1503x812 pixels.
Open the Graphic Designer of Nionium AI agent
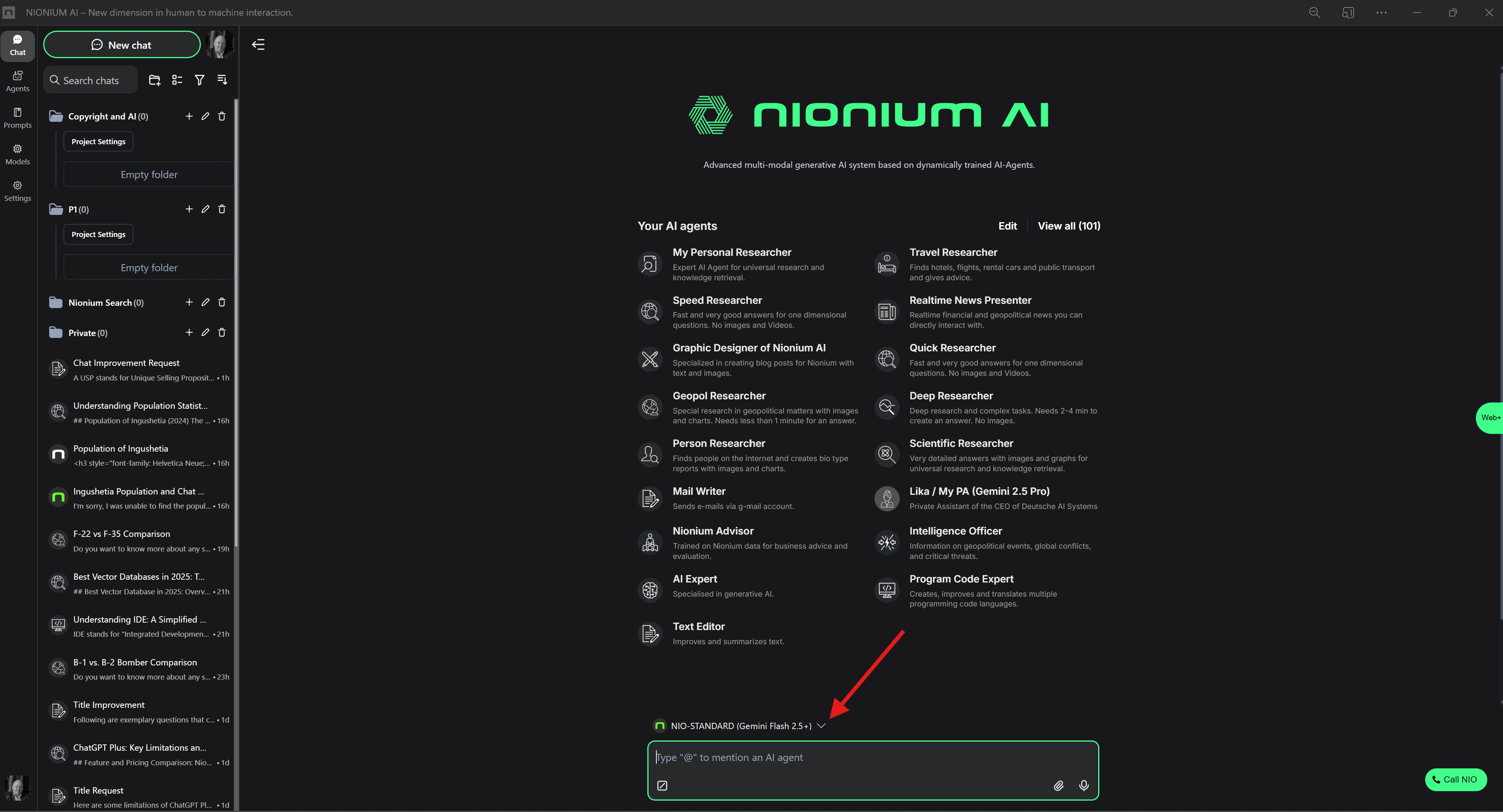pos(750,348)
